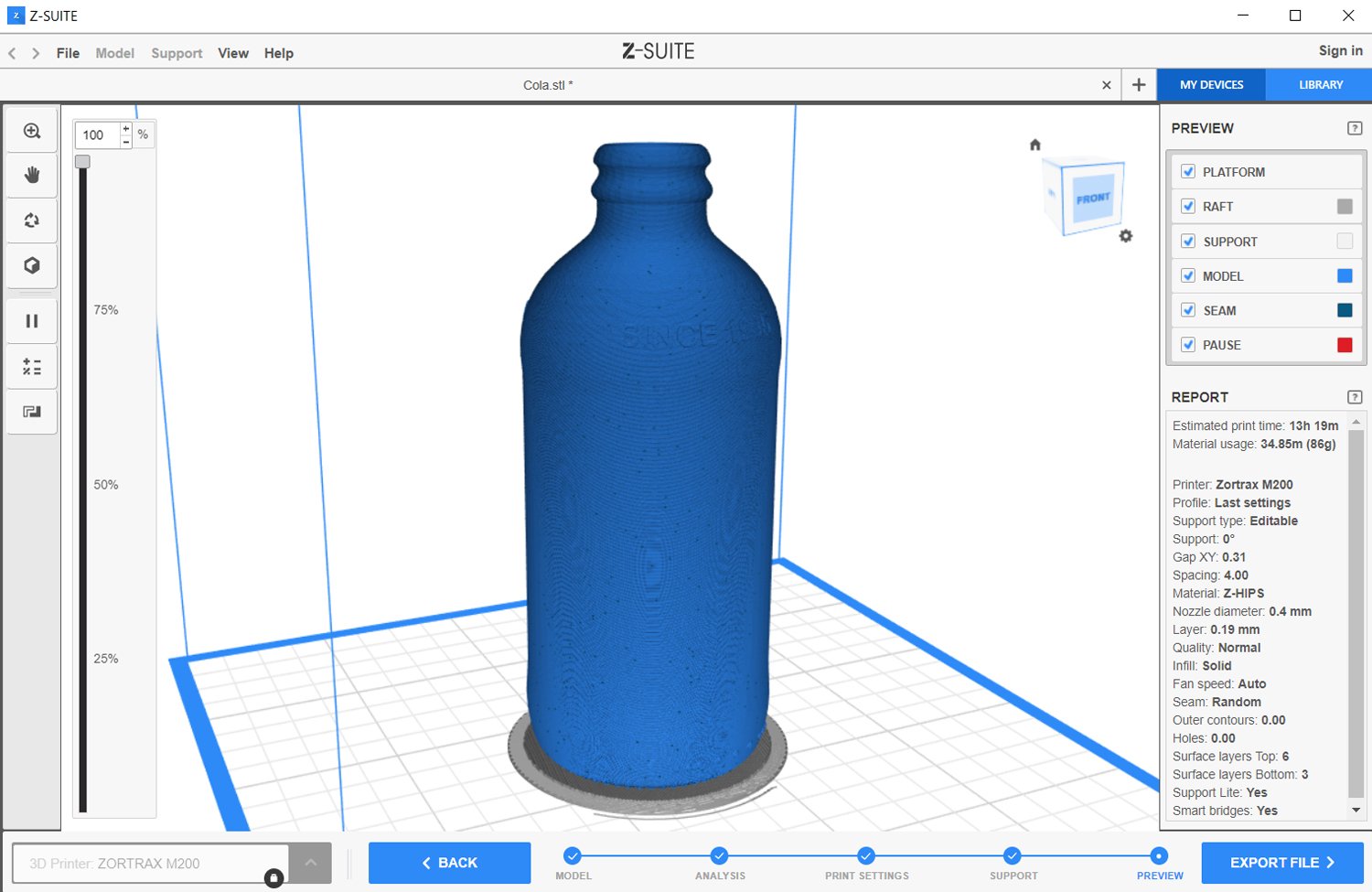This screenshot has width=1372, height=892.
Task: Uncheck the SEAM checkbox
Action: point(1188,310)
